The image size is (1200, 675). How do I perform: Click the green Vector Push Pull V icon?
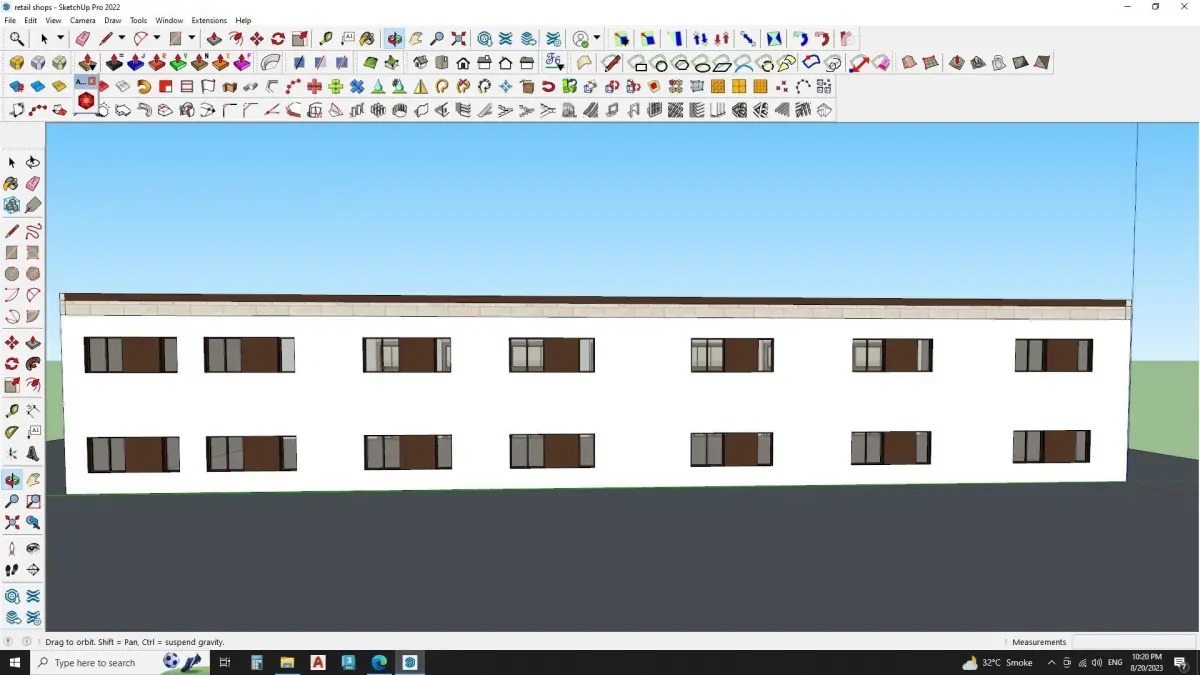178,62
